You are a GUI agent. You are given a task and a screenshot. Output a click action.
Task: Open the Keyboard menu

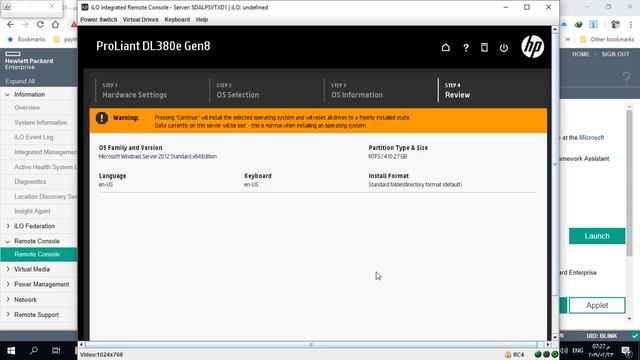pyautogui.click(x=177, y=20)
